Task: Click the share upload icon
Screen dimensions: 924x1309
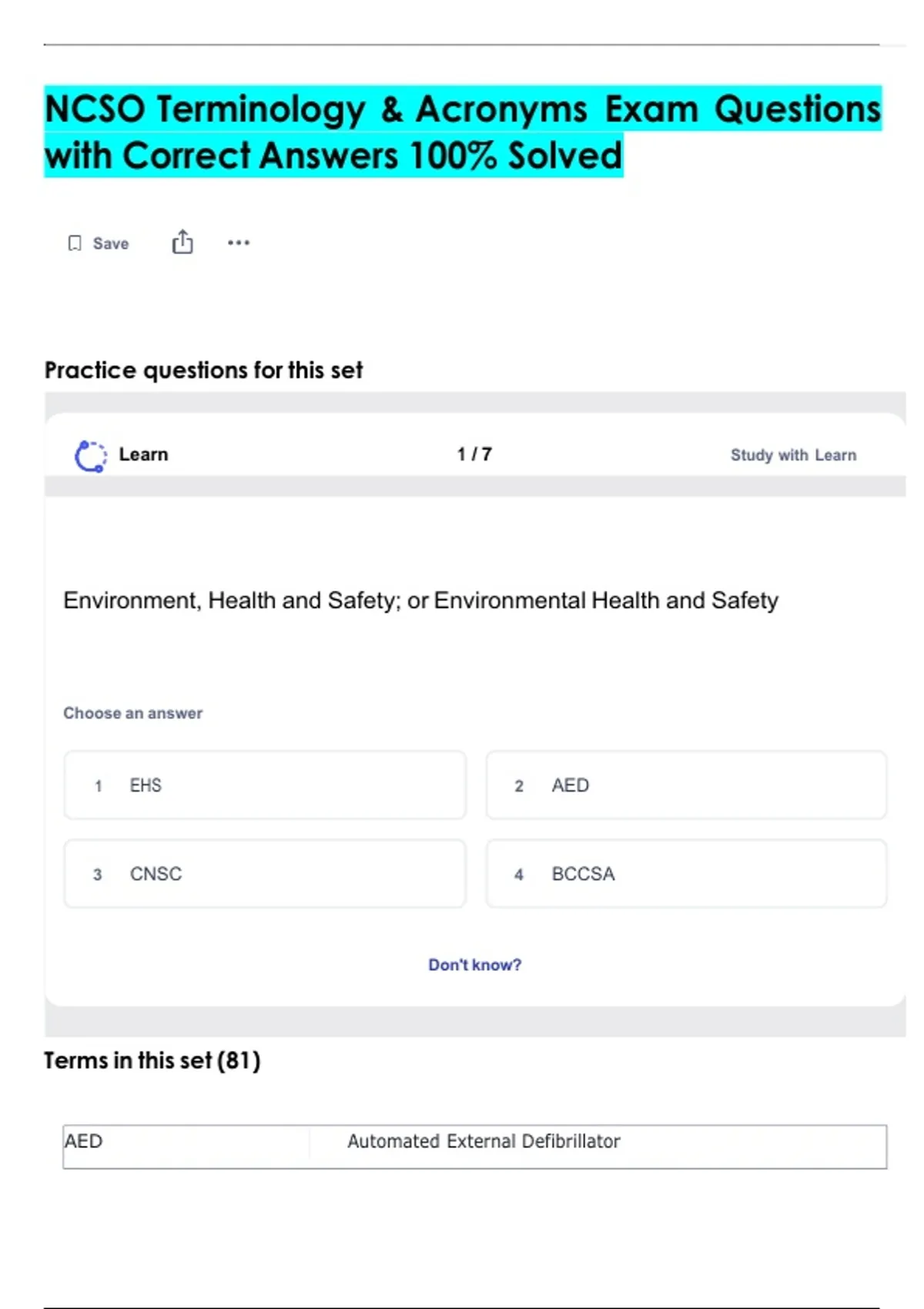Action: pos(182,243)
